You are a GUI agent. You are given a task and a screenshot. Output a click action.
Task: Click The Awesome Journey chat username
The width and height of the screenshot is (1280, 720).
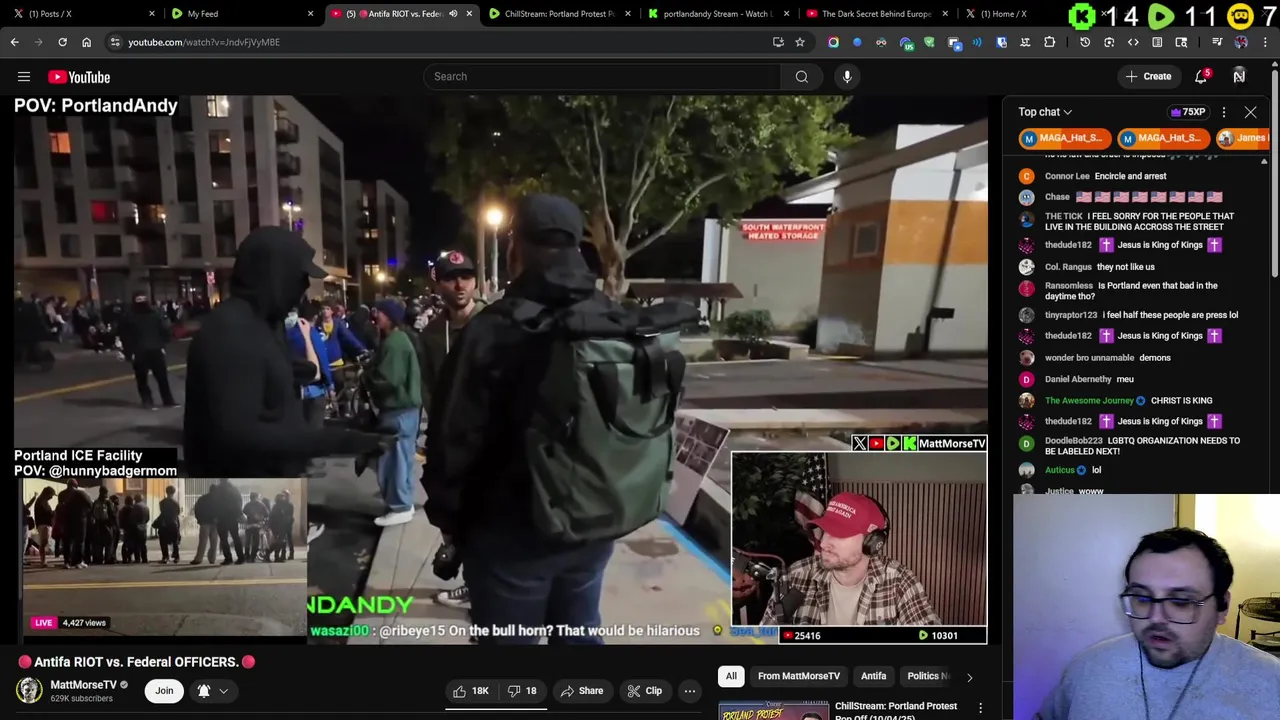(1089, 401)
